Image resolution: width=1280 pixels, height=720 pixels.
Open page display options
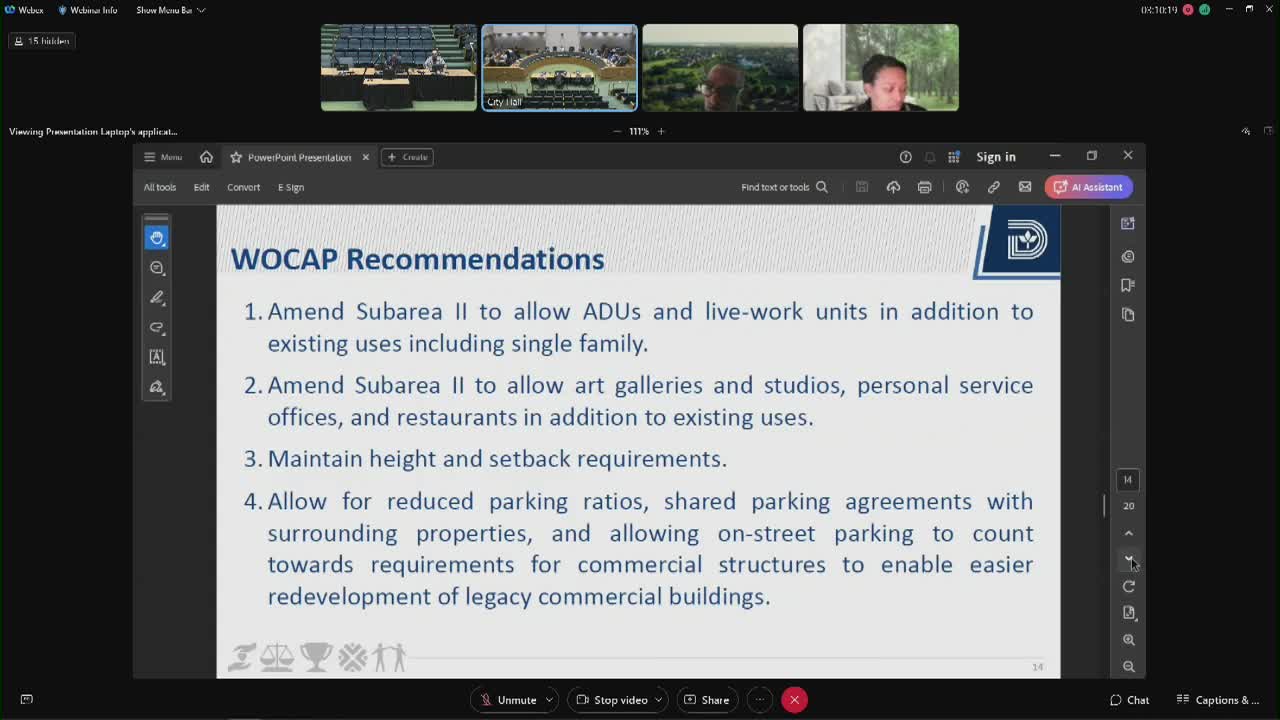(1129, 612)
